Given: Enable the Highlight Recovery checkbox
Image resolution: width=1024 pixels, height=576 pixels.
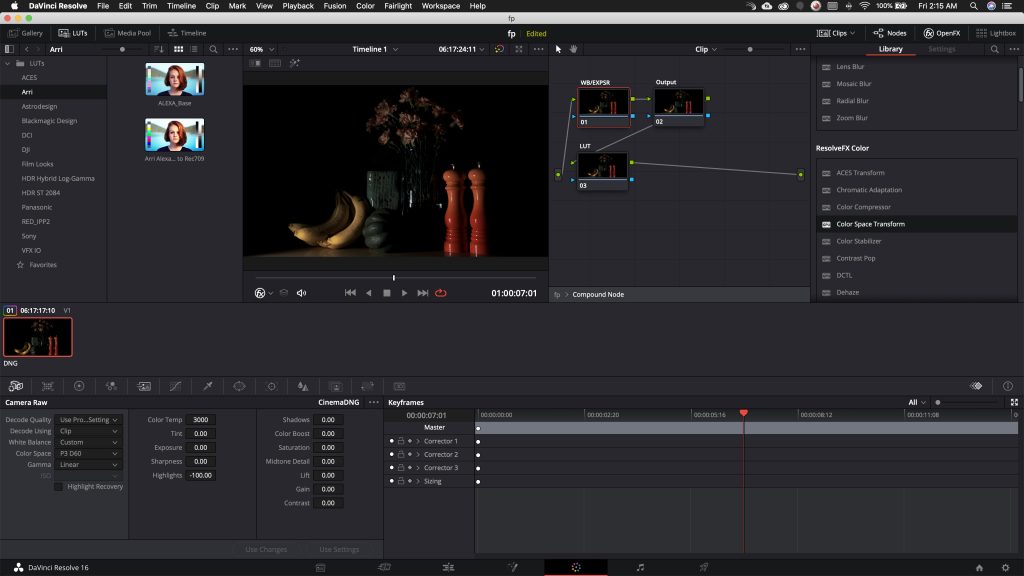Looking at the screenshot, I should [59, 487].
